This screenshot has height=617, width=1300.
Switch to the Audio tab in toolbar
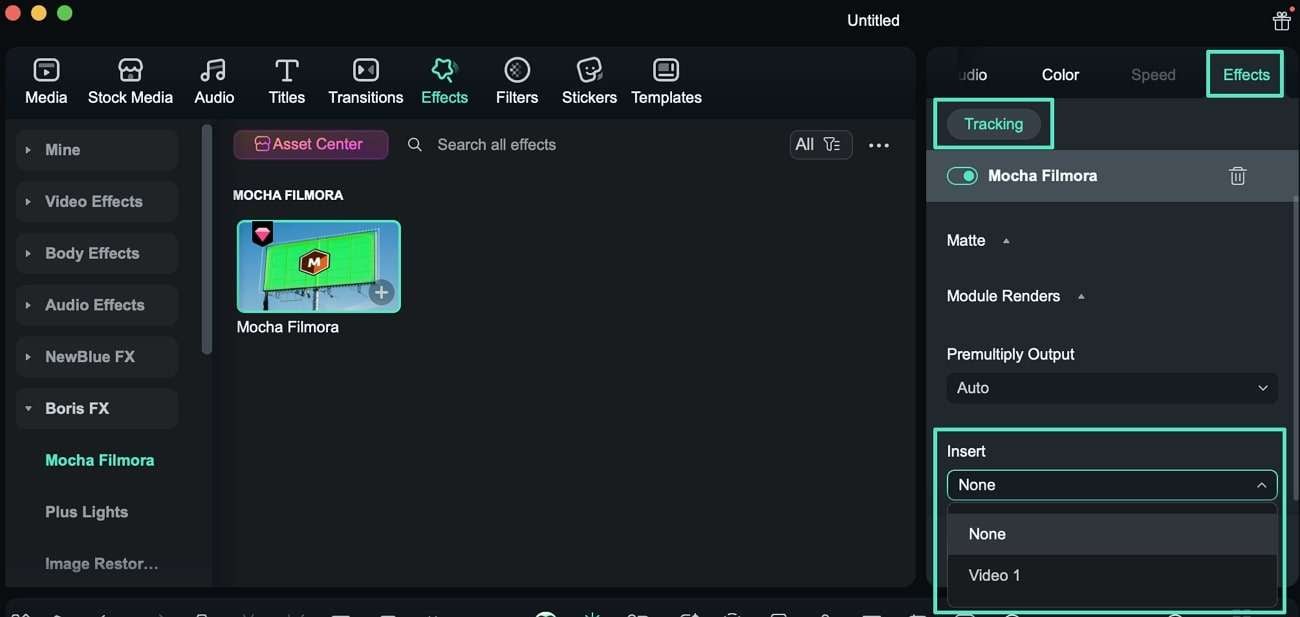click(214, 82)
